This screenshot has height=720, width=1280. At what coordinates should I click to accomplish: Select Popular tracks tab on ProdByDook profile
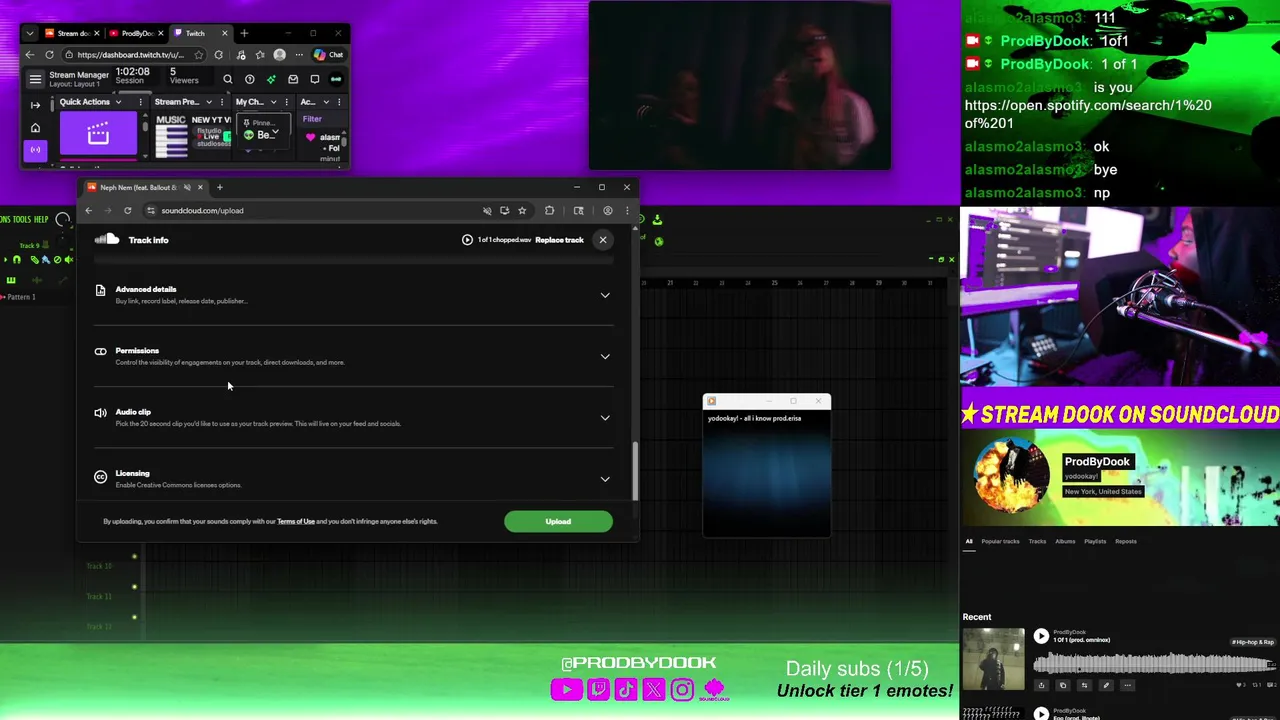point(1000,541)
